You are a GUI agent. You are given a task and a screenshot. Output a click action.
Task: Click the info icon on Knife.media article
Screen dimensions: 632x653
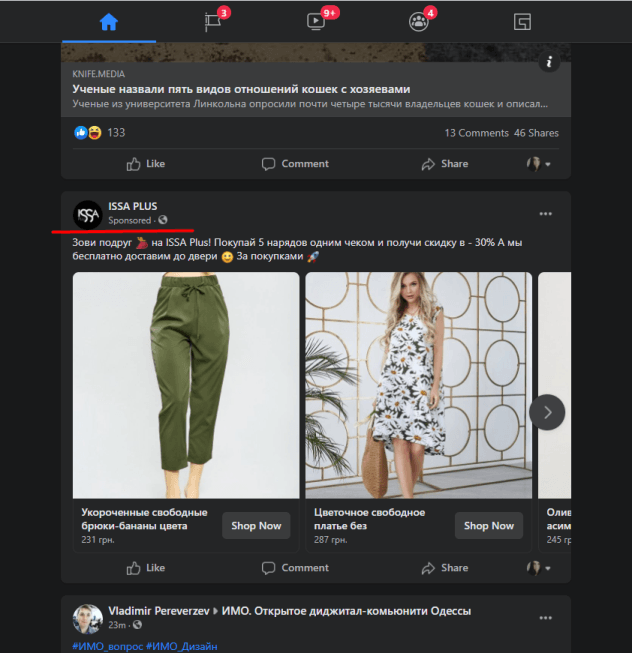[548, 63]
